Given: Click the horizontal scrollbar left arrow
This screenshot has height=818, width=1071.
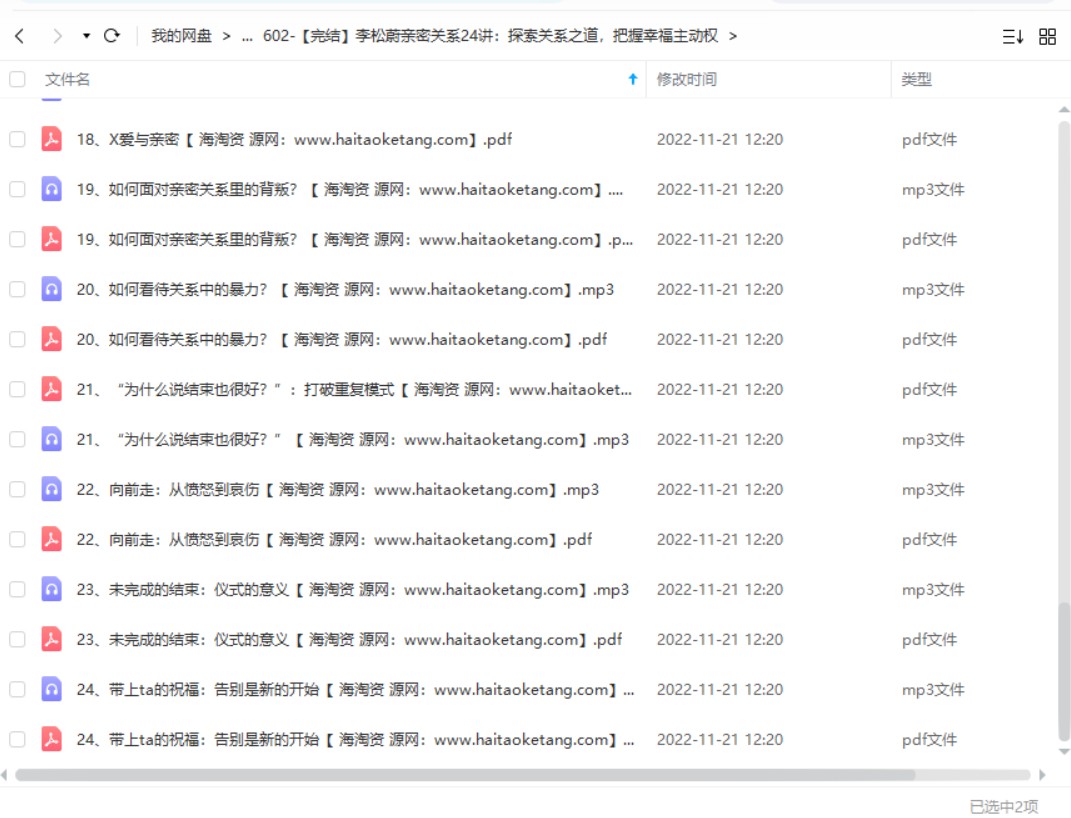Looking at the screenshot, I should point(4,775).
